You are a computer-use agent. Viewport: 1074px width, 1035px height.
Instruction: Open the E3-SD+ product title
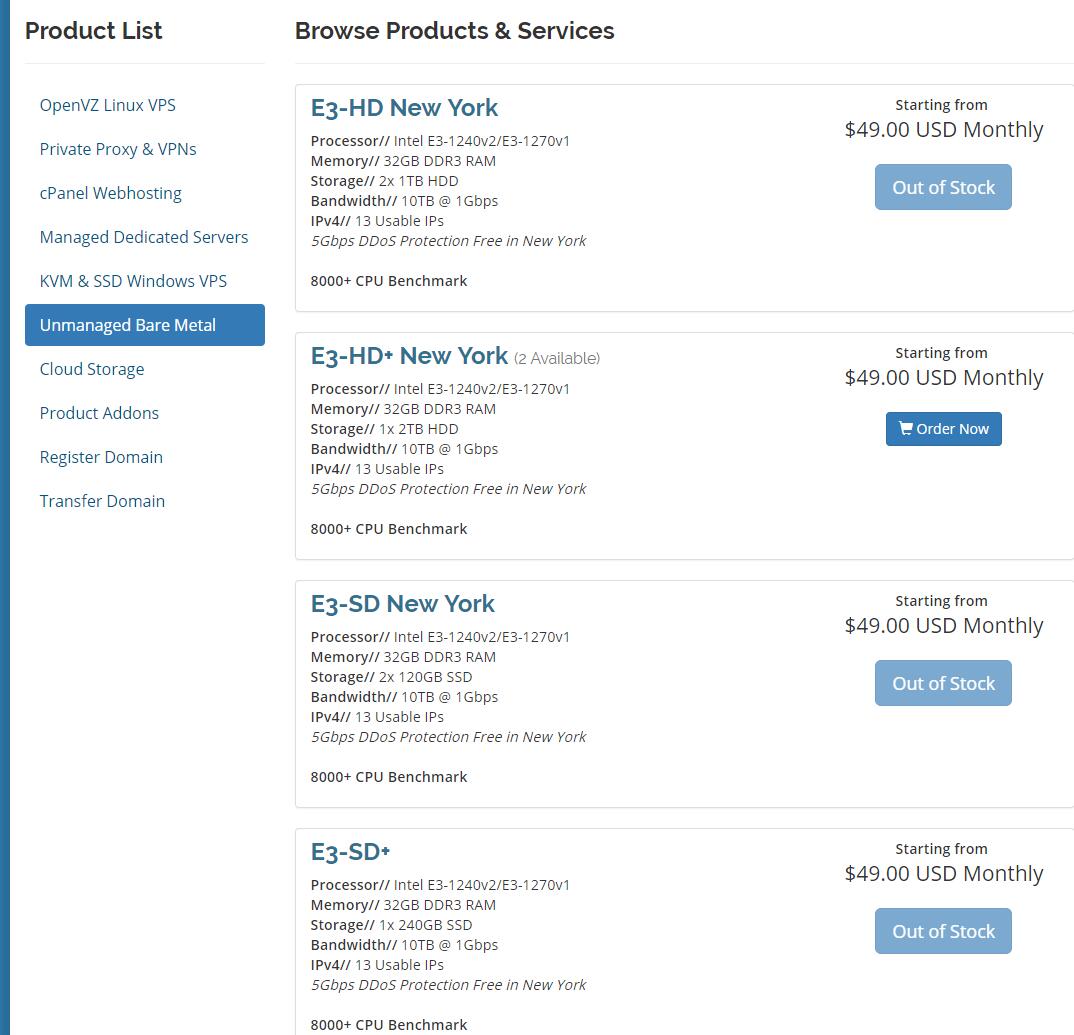pos(350,852)
